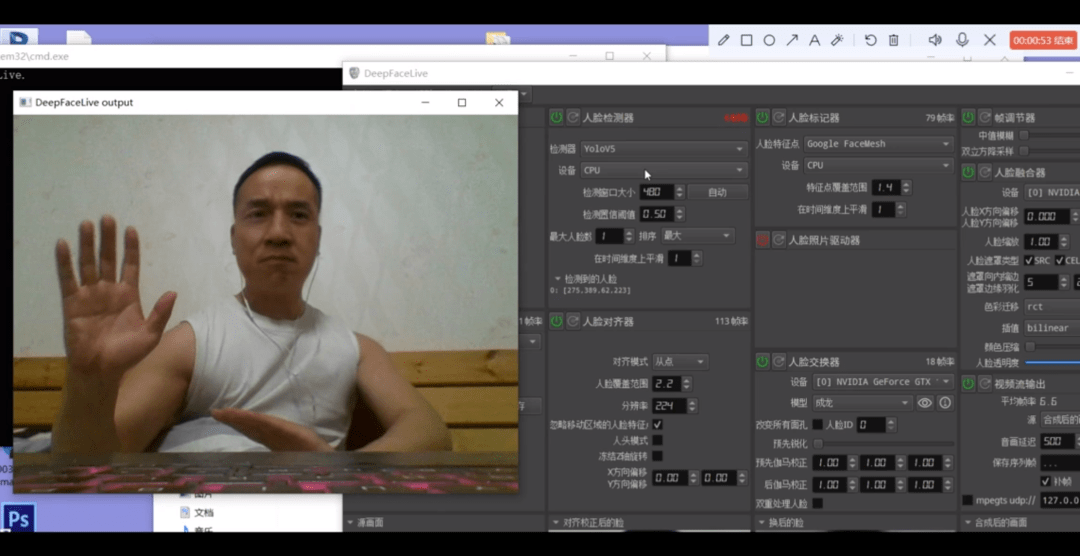The width and height of the screenshot is (1080, 556).
Task: Tick the 双重处理人脸 checkbox
Action: pyautogui.click(x=817, y=503)
